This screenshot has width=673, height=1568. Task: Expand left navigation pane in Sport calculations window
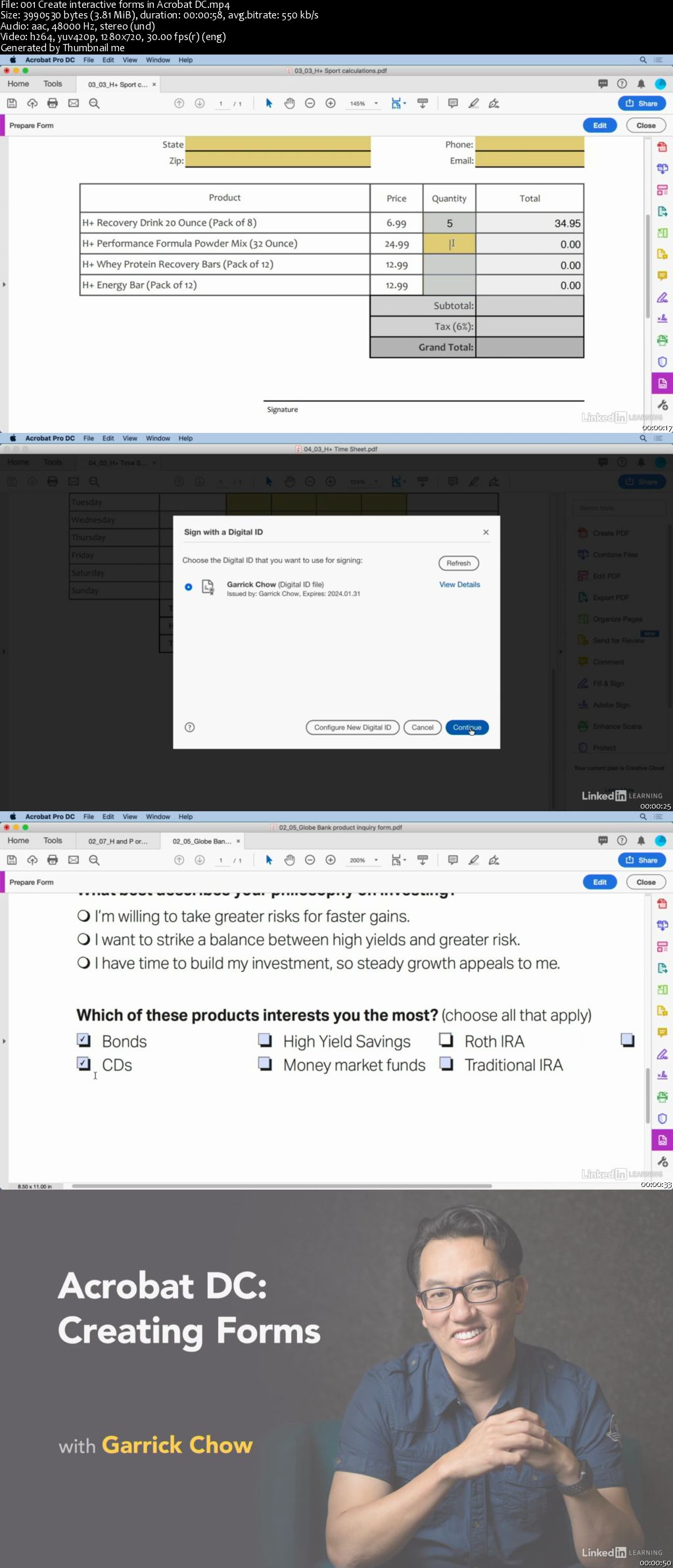[x=4, y=284]
